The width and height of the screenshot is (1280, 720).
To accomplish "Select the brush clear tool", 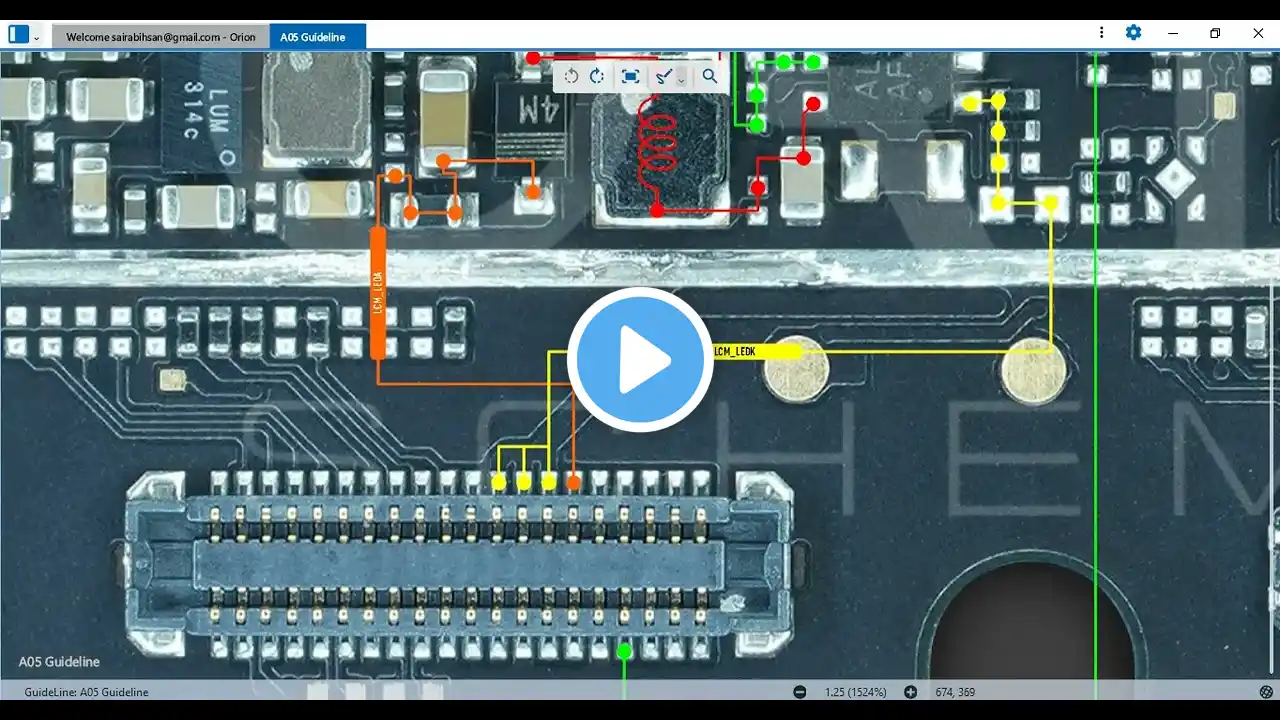I will 662,76.
